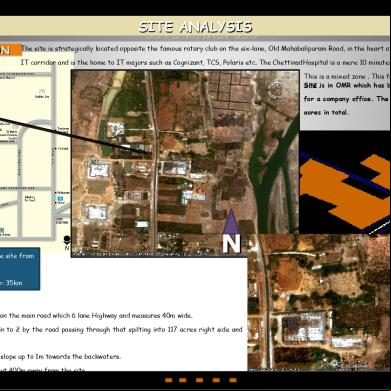The image size is (391, 391).
Task: Select the mixed zone description text block
Action: [347, 94]
